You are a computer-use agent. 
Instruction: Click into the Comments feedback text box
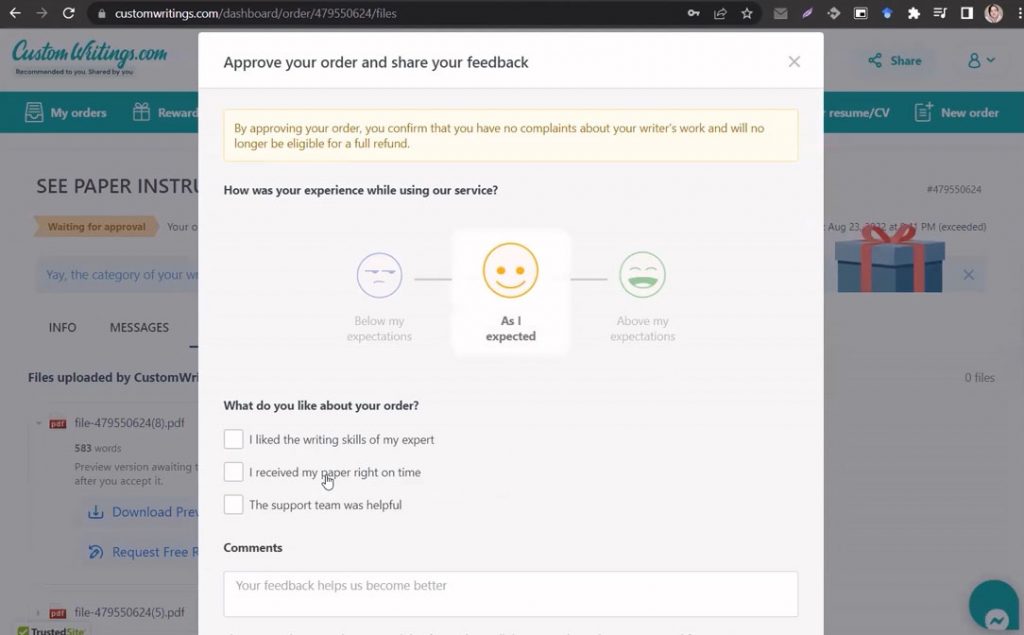coord(510,593)
